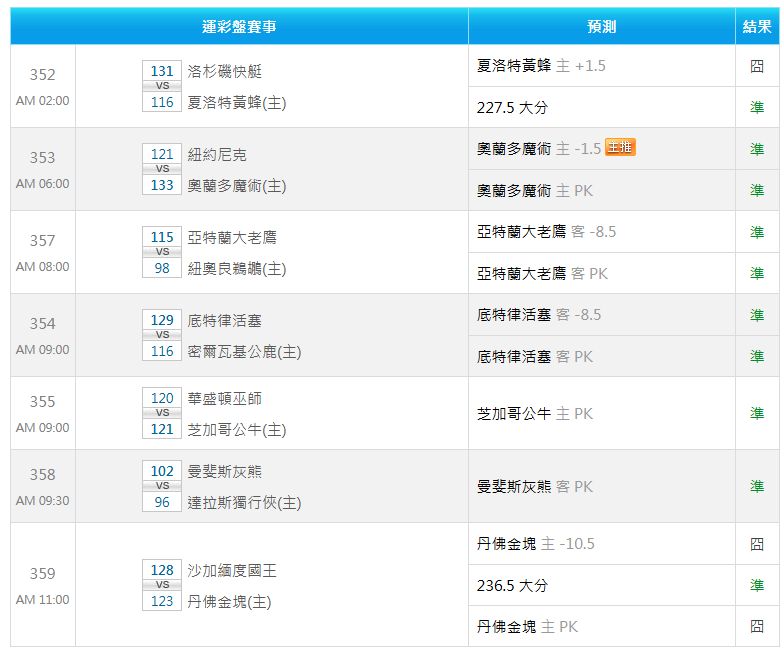Click the 準 result for 227.5 大分
Image resolution: width=783 pixels, height=652 pixels.
pos(757,107)
